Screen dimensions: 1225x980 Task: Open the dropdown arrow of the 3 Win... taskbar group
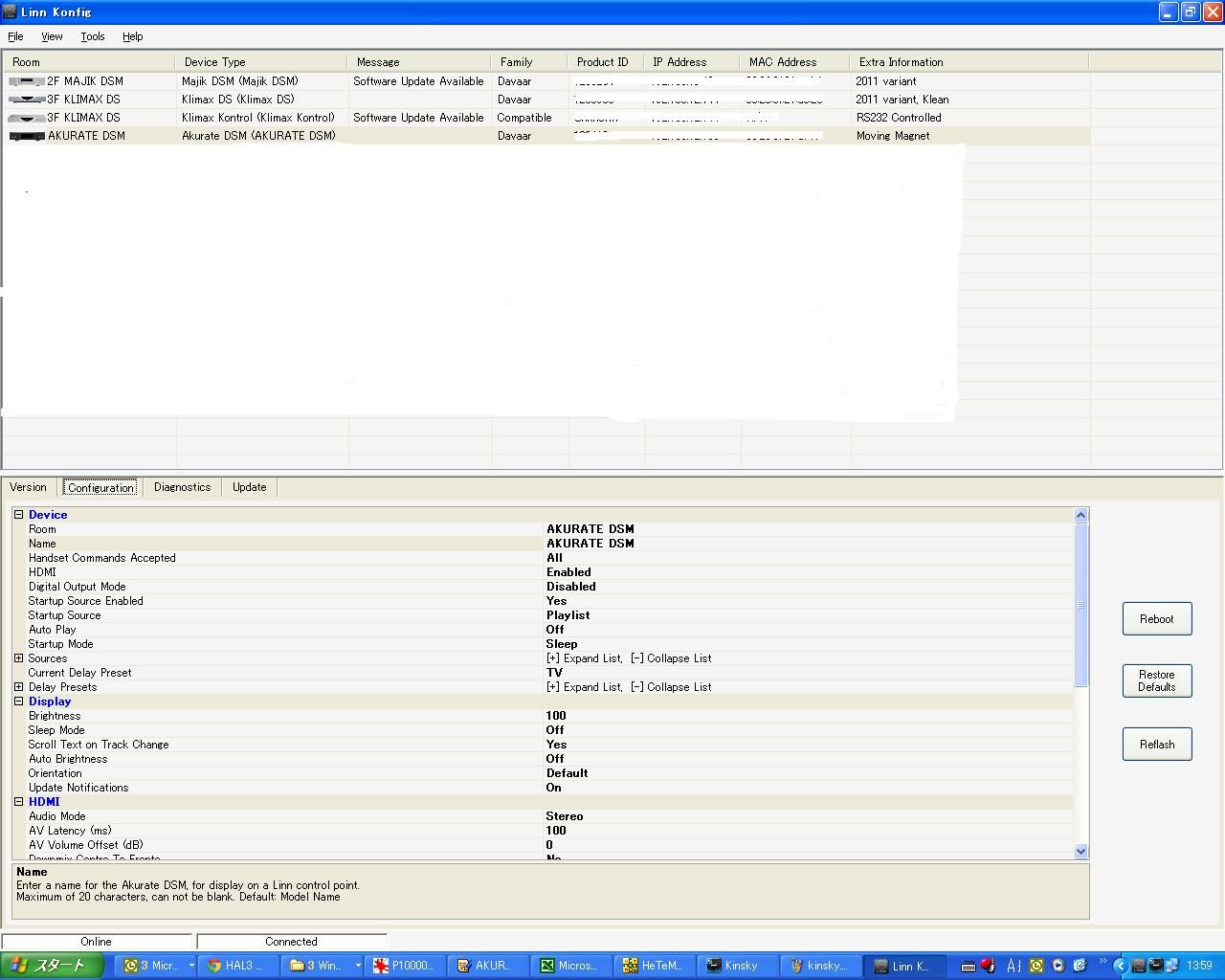[x=358, y=966]
